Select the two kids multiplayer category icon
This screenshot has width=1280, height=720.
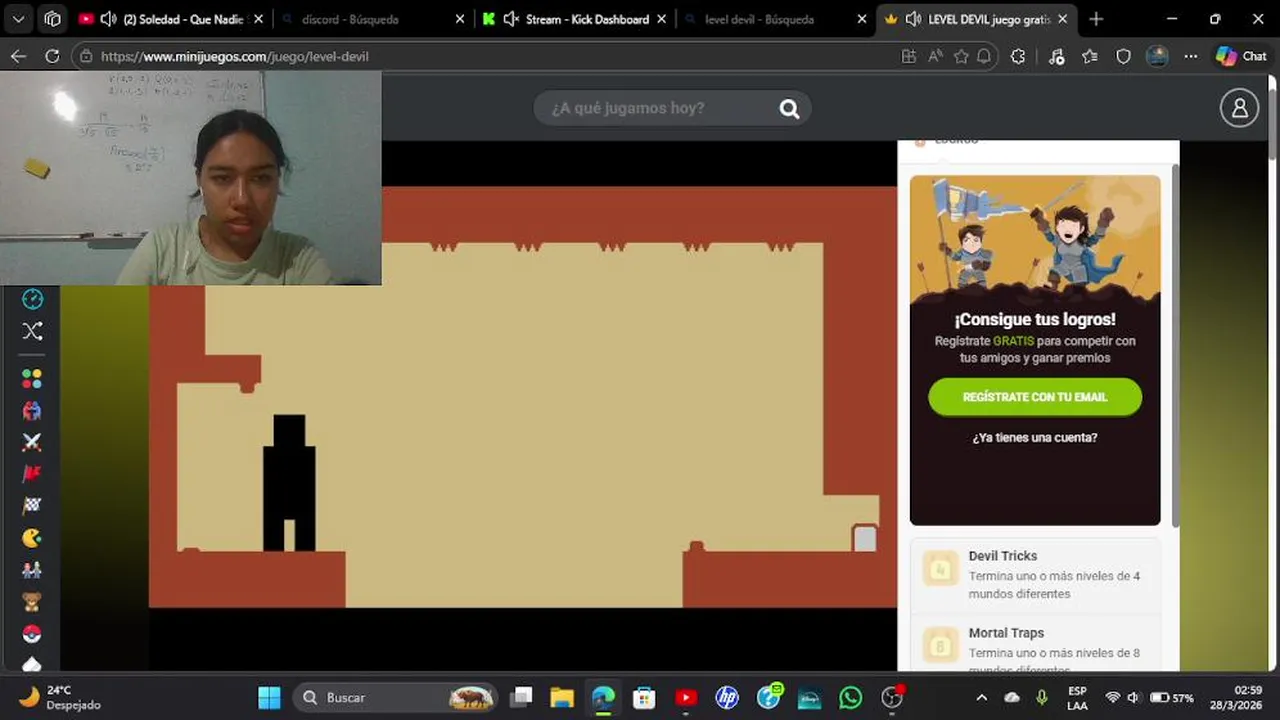(32, 570)
